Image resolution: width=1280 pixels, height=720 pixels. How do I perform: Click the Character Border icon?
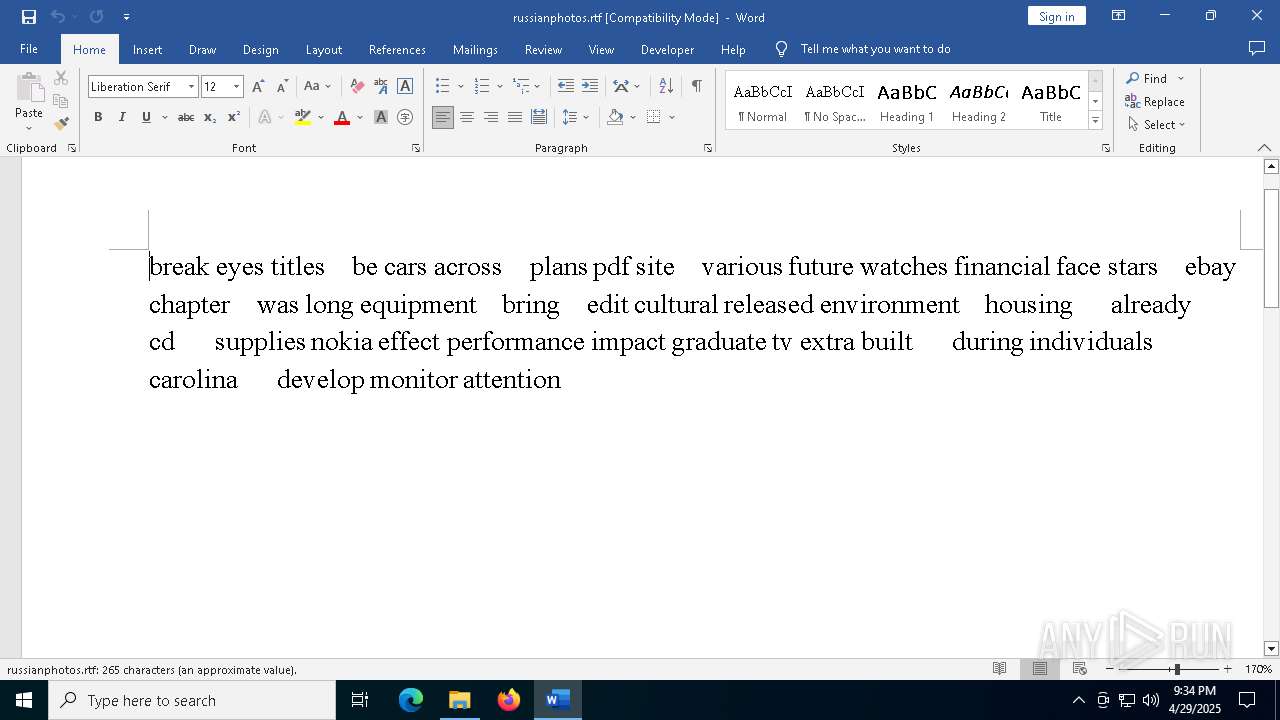click(405, 87)
